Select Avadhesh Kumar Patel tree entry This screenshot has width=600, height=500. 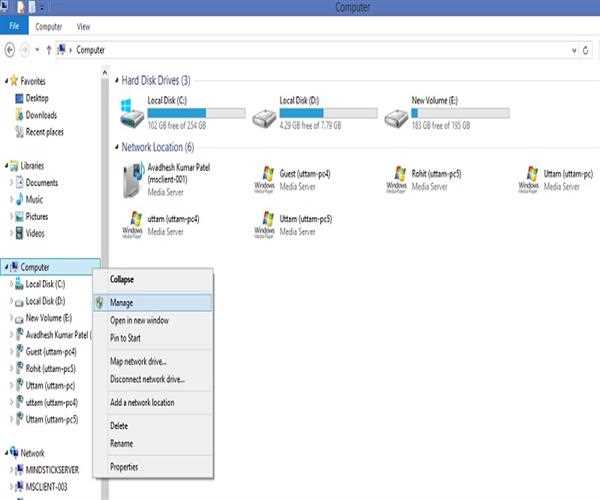pos(59,335)
